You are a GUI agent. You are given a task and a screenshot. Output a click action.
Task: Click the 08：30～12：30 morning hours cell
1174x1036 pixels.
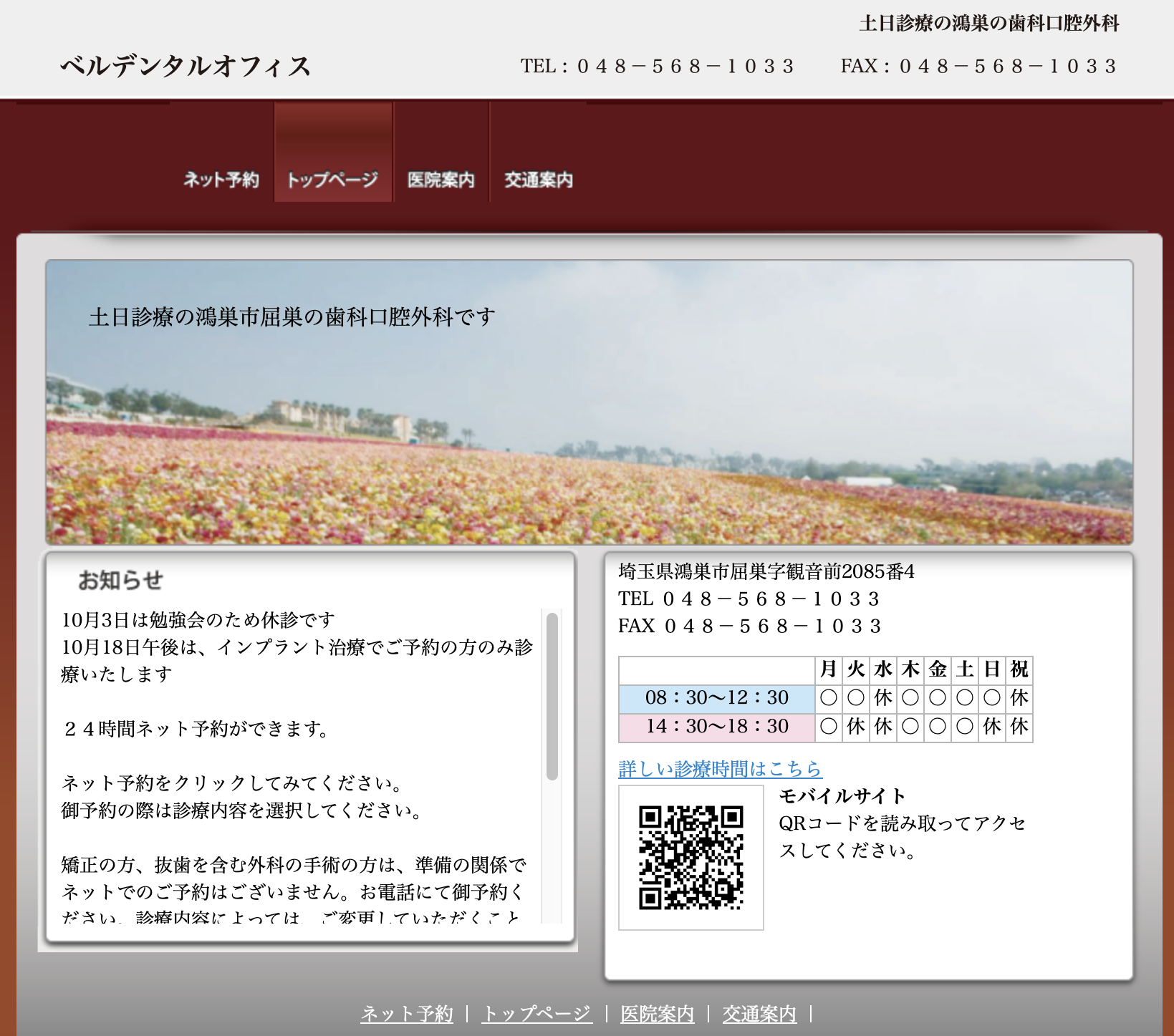point(716,698)
